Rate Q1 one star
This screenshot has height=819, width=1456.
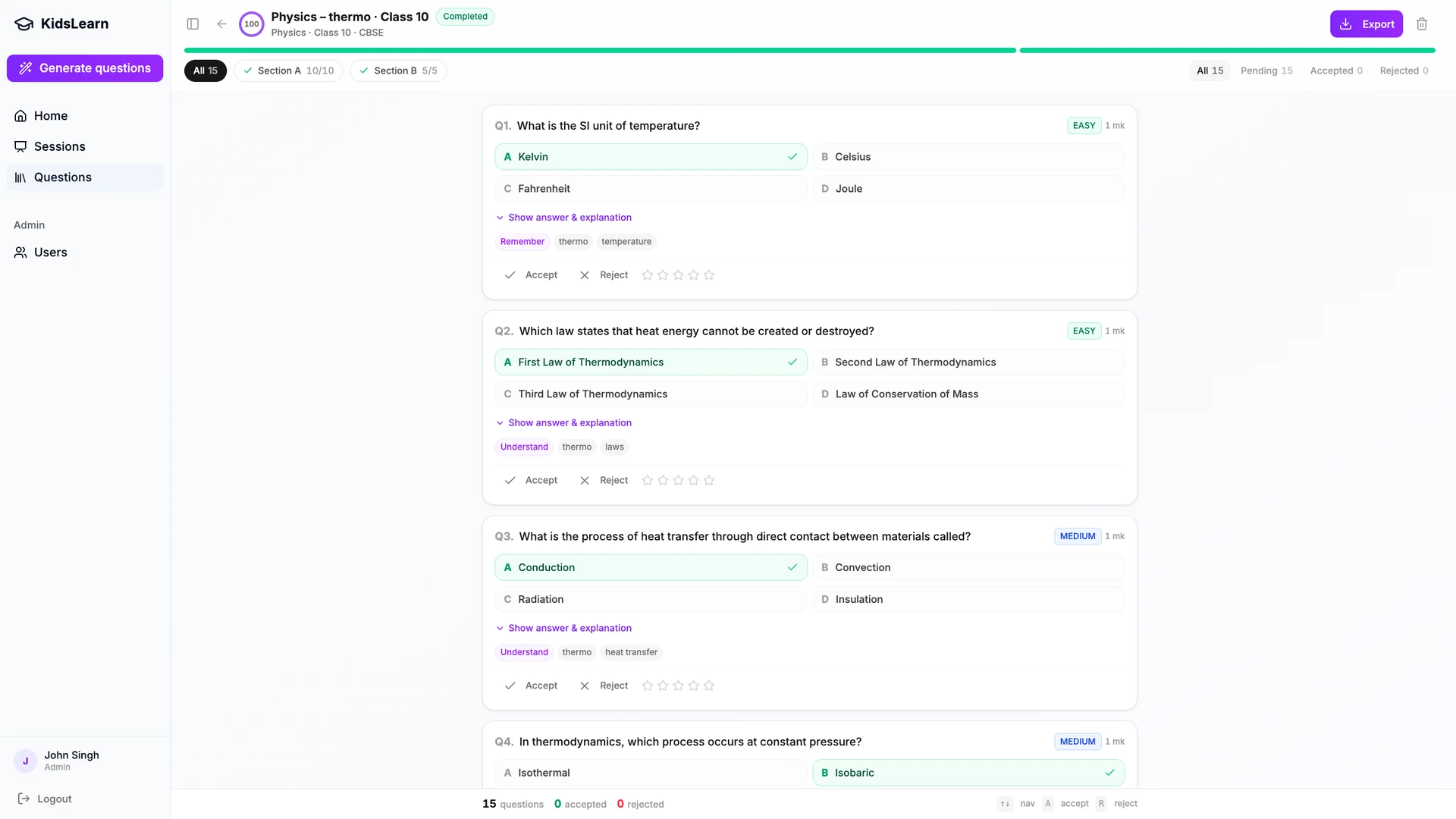point(648,275)
